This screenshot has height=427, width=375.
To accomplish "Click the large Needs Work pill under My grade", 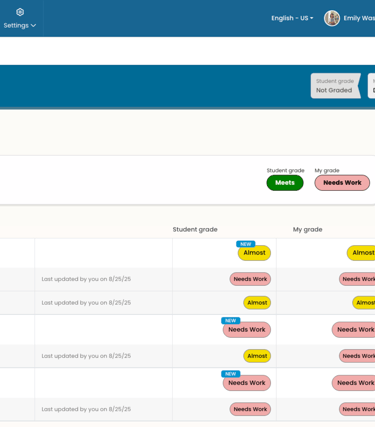I will click(x=342, y=183).
